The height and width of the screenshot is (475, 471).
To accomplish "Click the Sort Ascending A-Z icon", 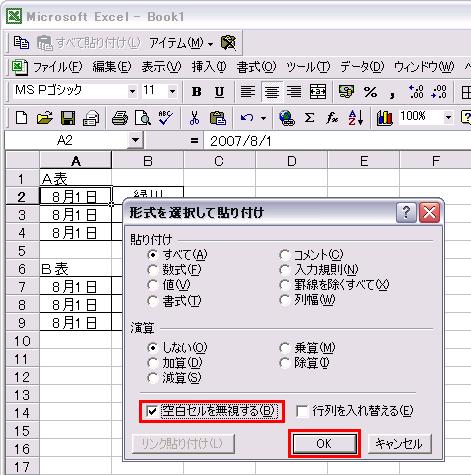I will pyautogui.click(x=355, y=118).
